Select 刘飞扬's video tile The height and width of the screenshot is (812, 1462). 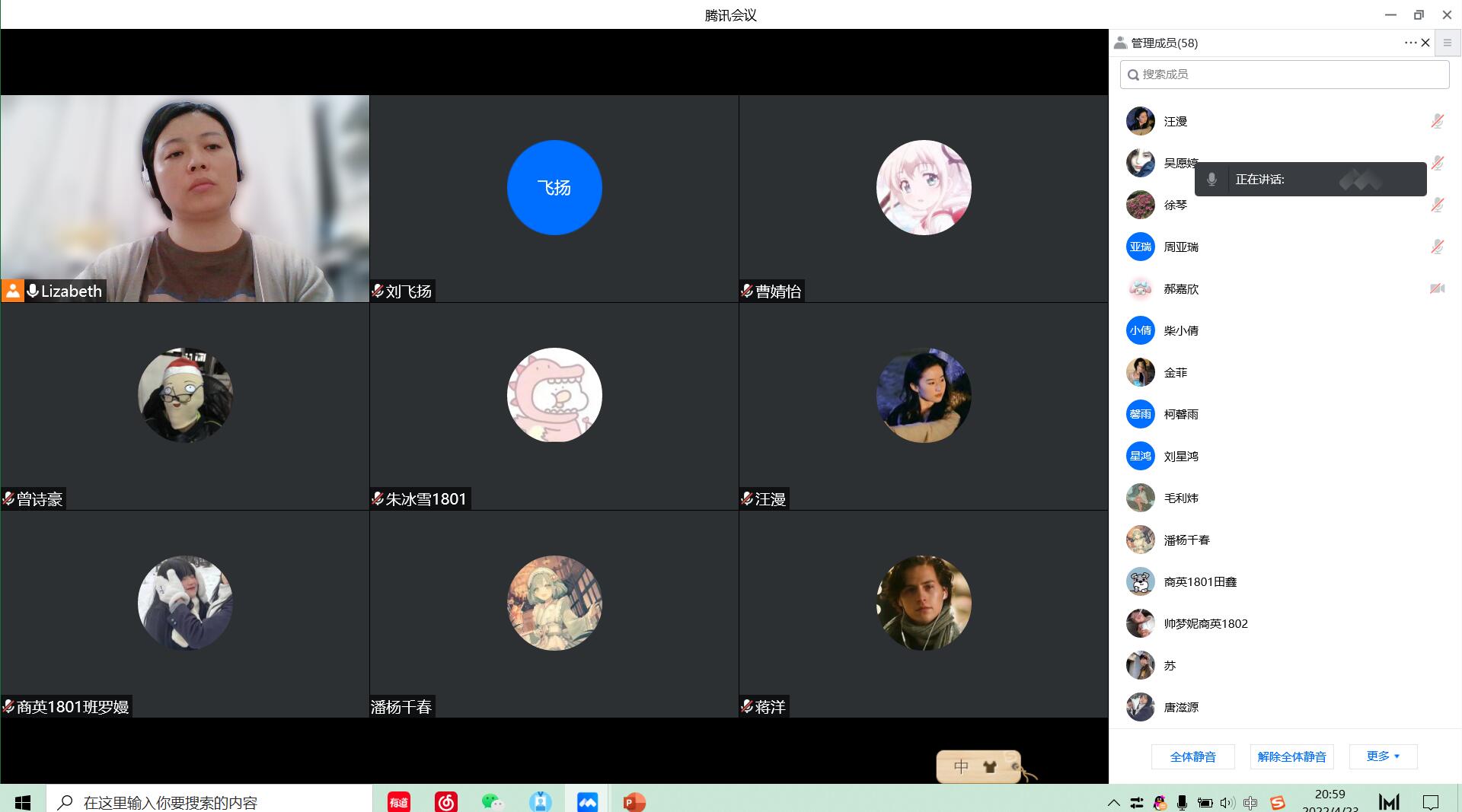pos(554,199)
